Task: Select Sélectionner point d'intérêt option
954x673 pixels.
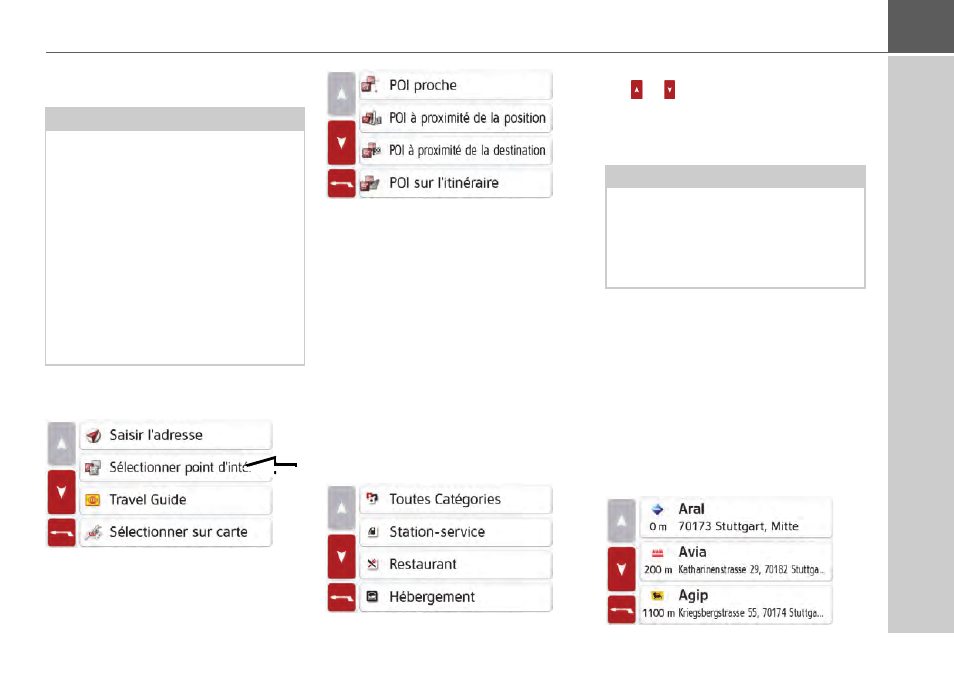Action: pyautogui.click(x=175, y=467)
